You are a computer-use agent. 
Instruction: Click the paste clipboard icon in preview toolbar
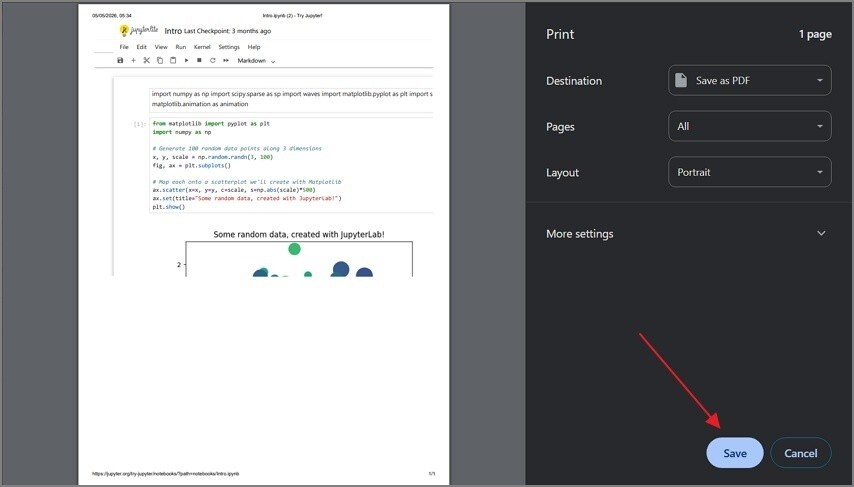[x=173, y=60]
